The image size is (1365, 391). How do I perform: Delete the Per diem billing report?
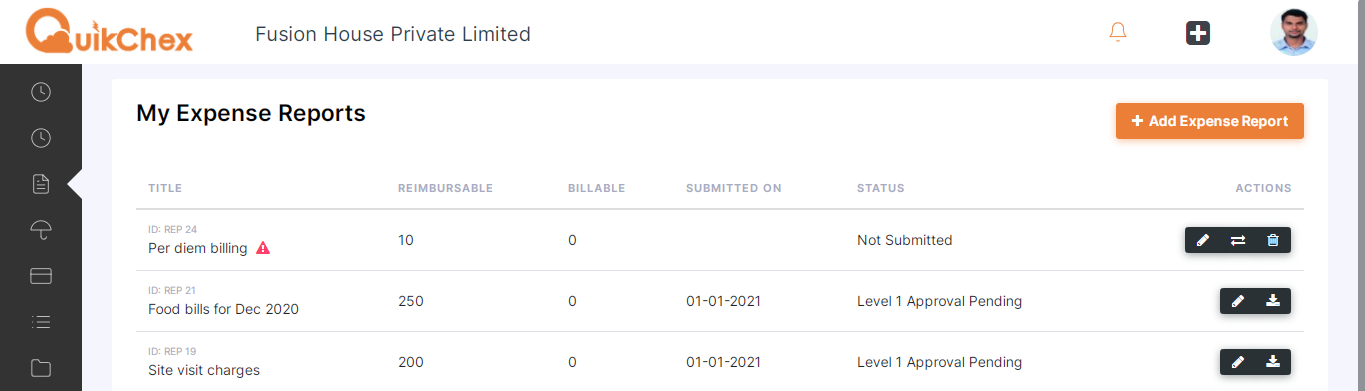(x=1273, y=240)
